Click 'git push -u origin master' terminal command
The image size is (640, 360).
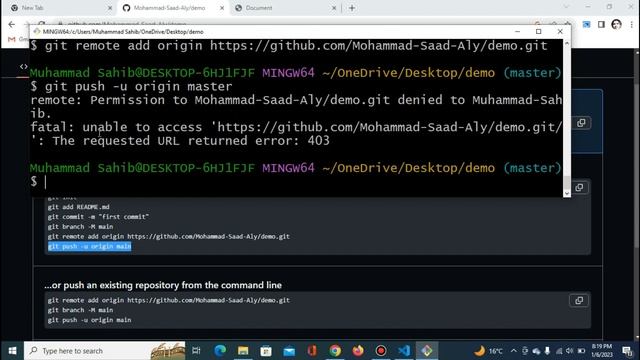(x=138, y=87)
